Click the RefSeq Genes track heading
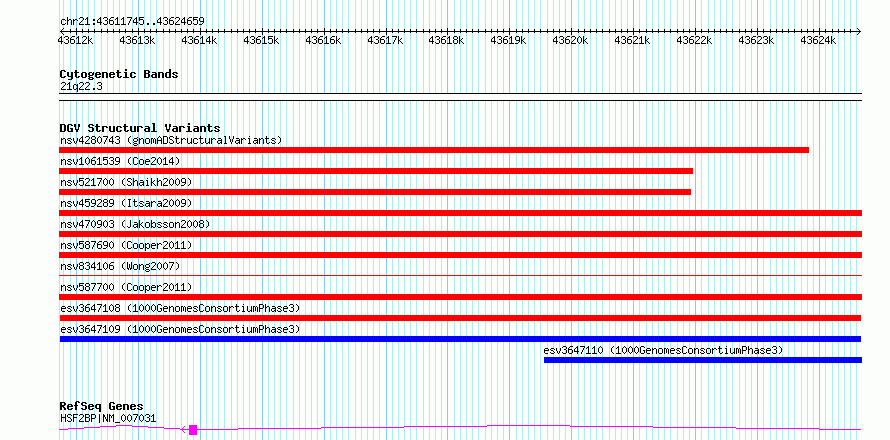The image size is (890, 440). coord(102,407)
